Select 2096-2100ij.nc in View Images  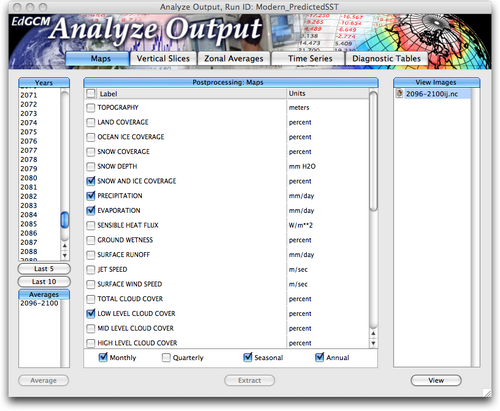pos(432,94)
